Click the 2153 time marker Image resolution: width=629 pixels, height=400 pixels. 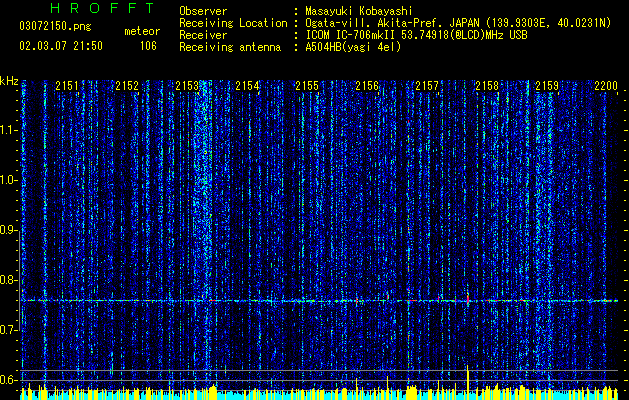tap(187, 86)
